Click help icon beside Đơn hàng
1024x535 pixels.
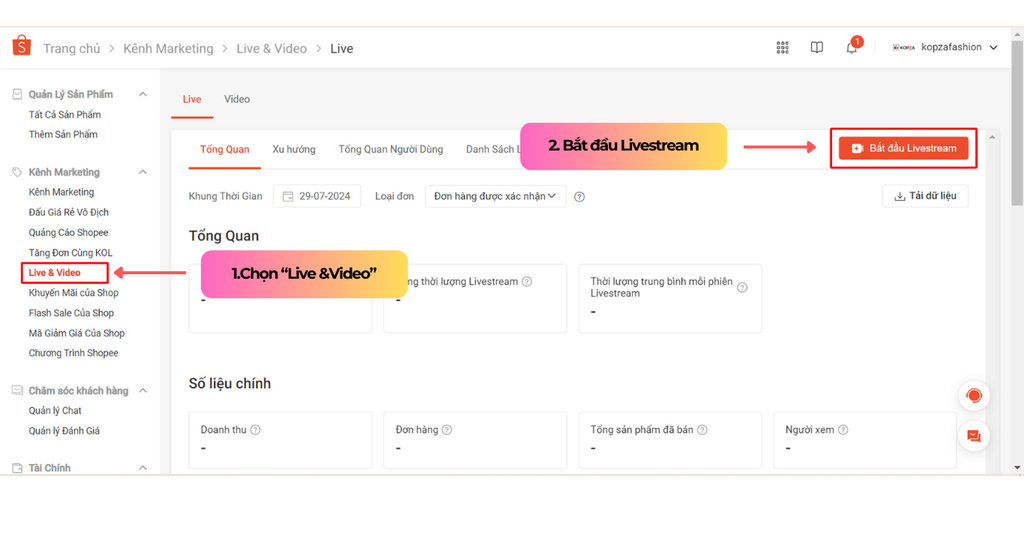[447, 430]
